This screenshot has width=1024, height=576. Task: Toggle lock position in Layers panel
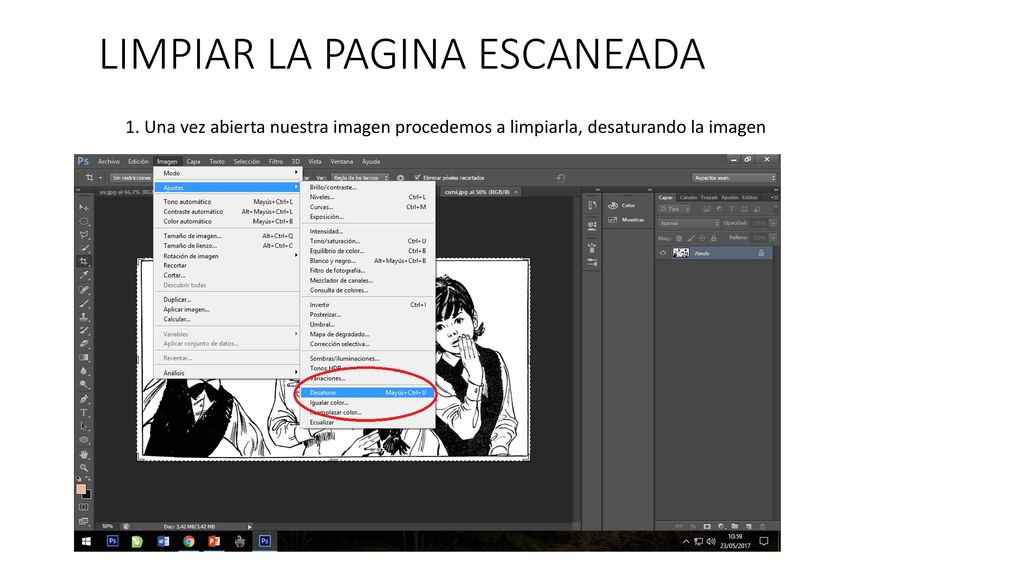[x=702, y=238]
